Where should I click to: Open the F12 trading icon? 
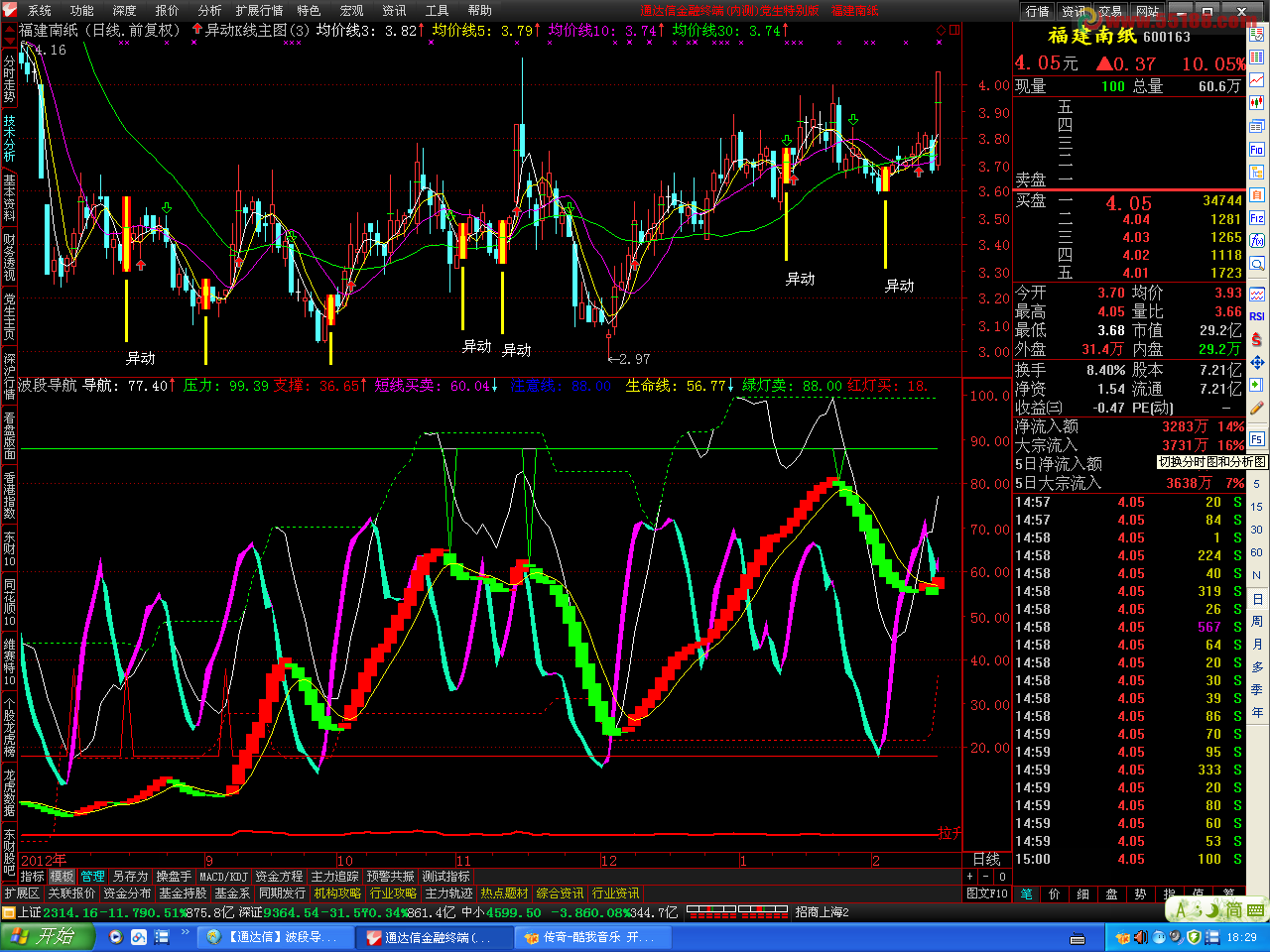point(1256,218)
